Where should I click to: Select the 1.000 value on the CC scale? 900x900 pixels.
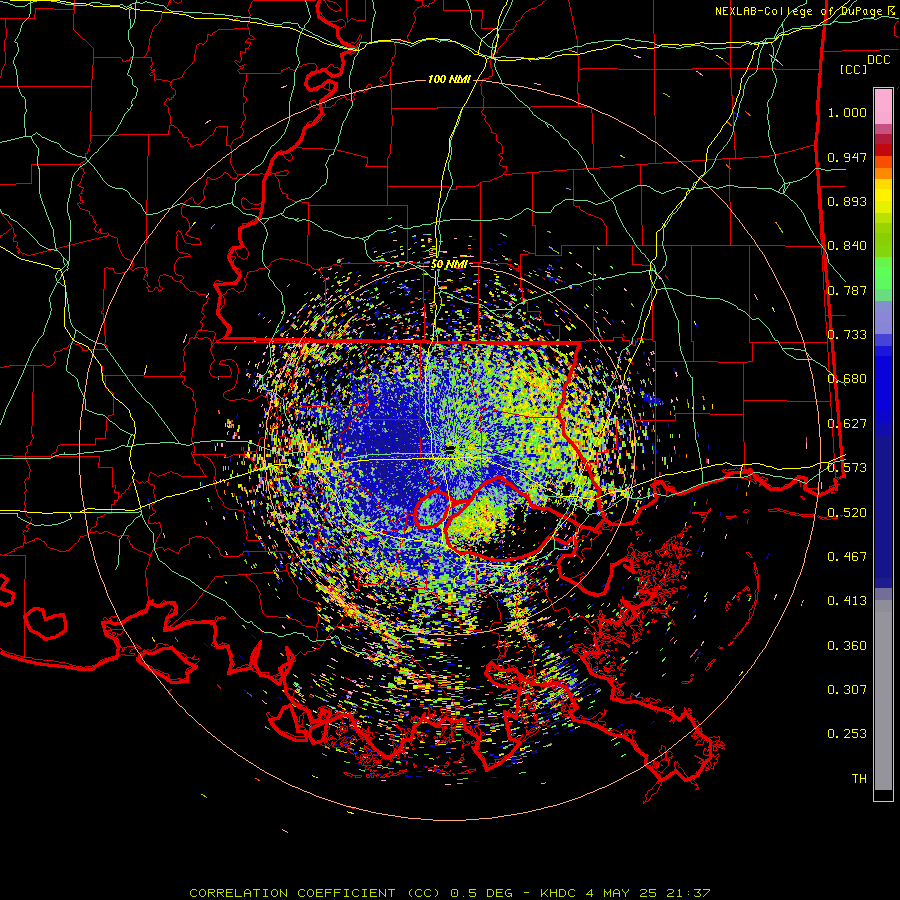(x=847, y=113)
